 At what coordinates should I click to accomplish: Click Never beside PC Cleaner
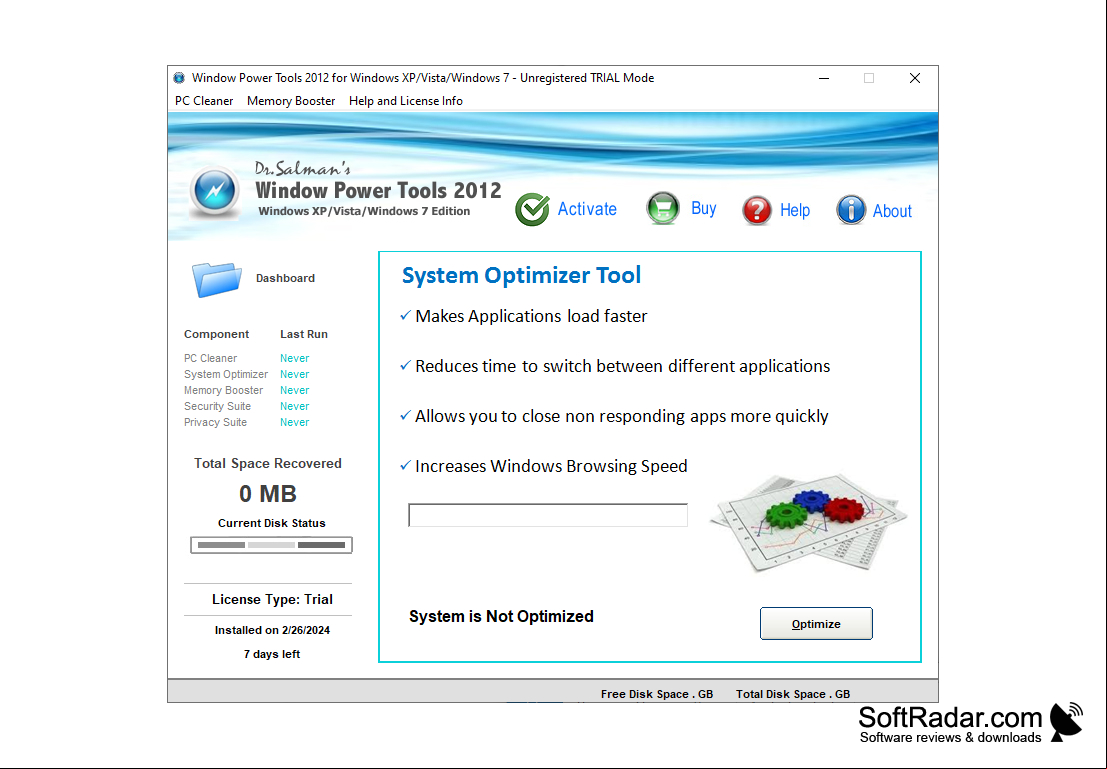294,358
